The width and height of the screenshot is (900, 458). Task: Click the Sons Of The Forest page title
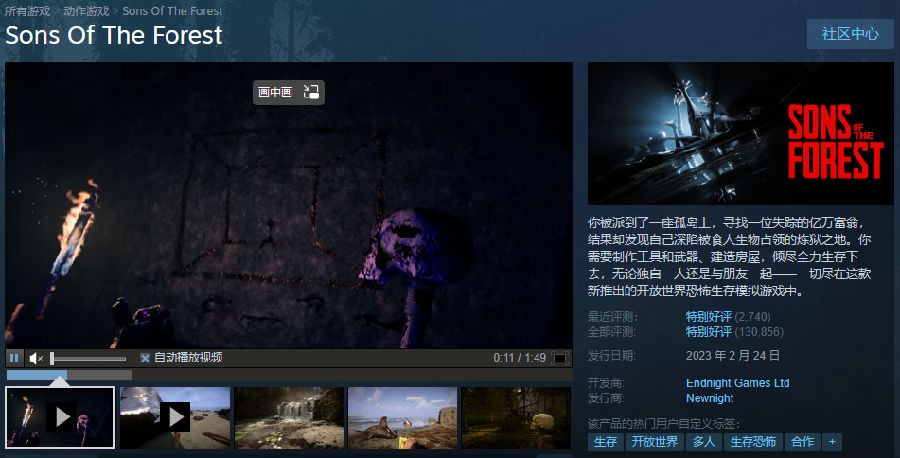(114, 36)
